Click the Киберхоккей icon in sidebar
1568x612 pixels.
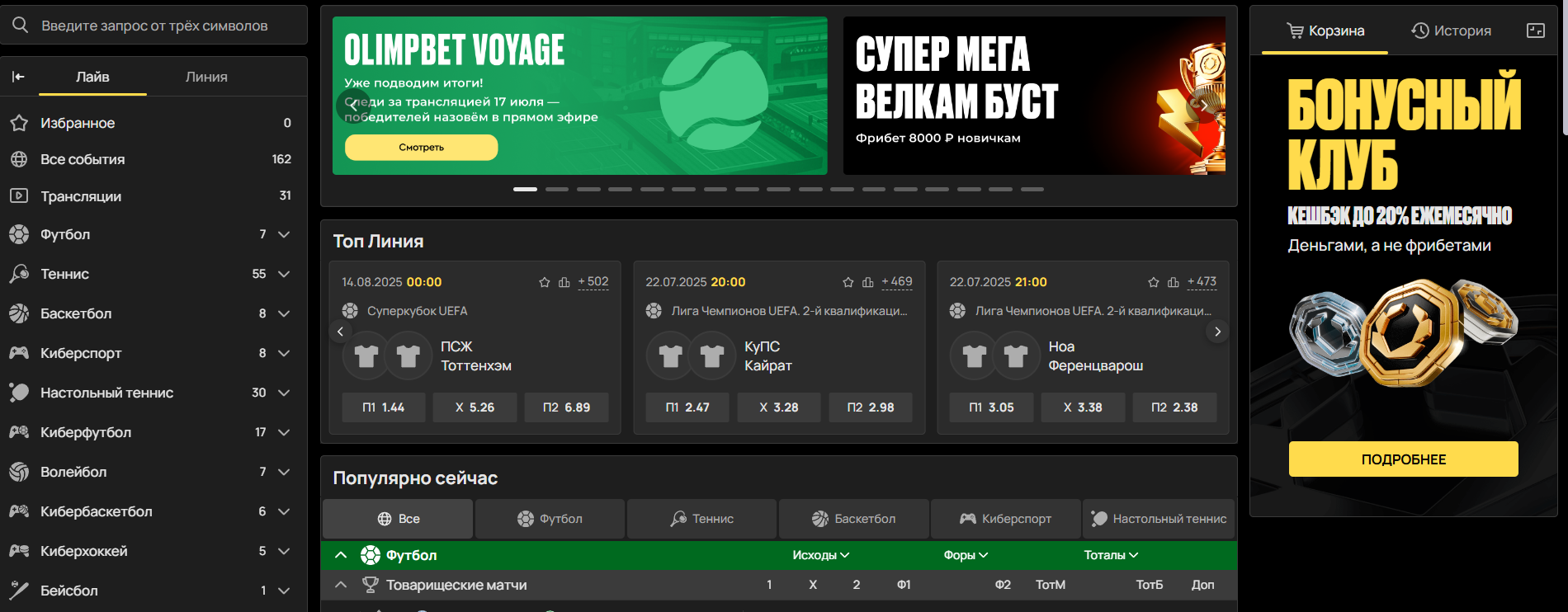[19, 551]
